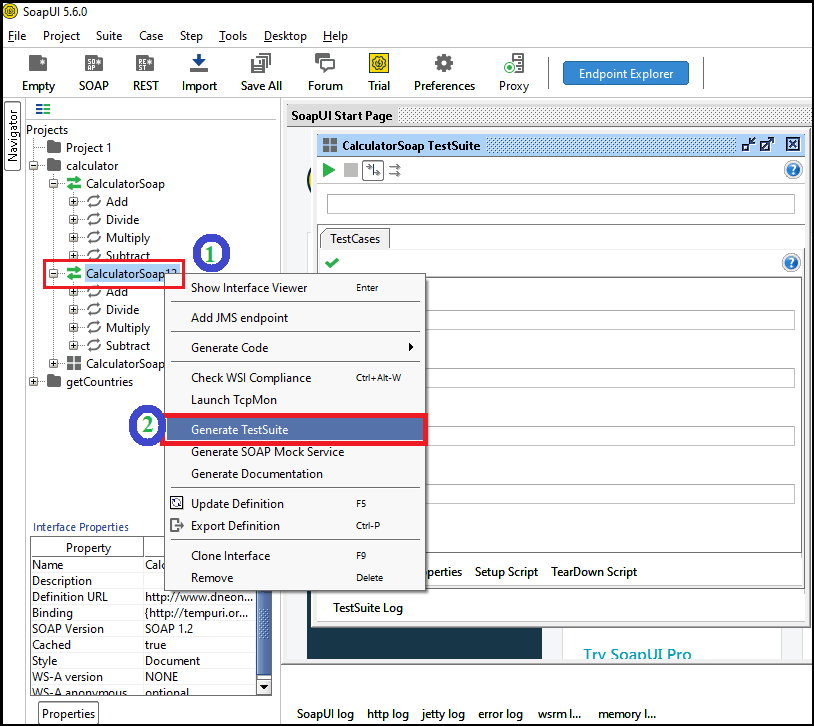Create a new REST project
This screenshot has width=814, height=726.
[145, 73]
